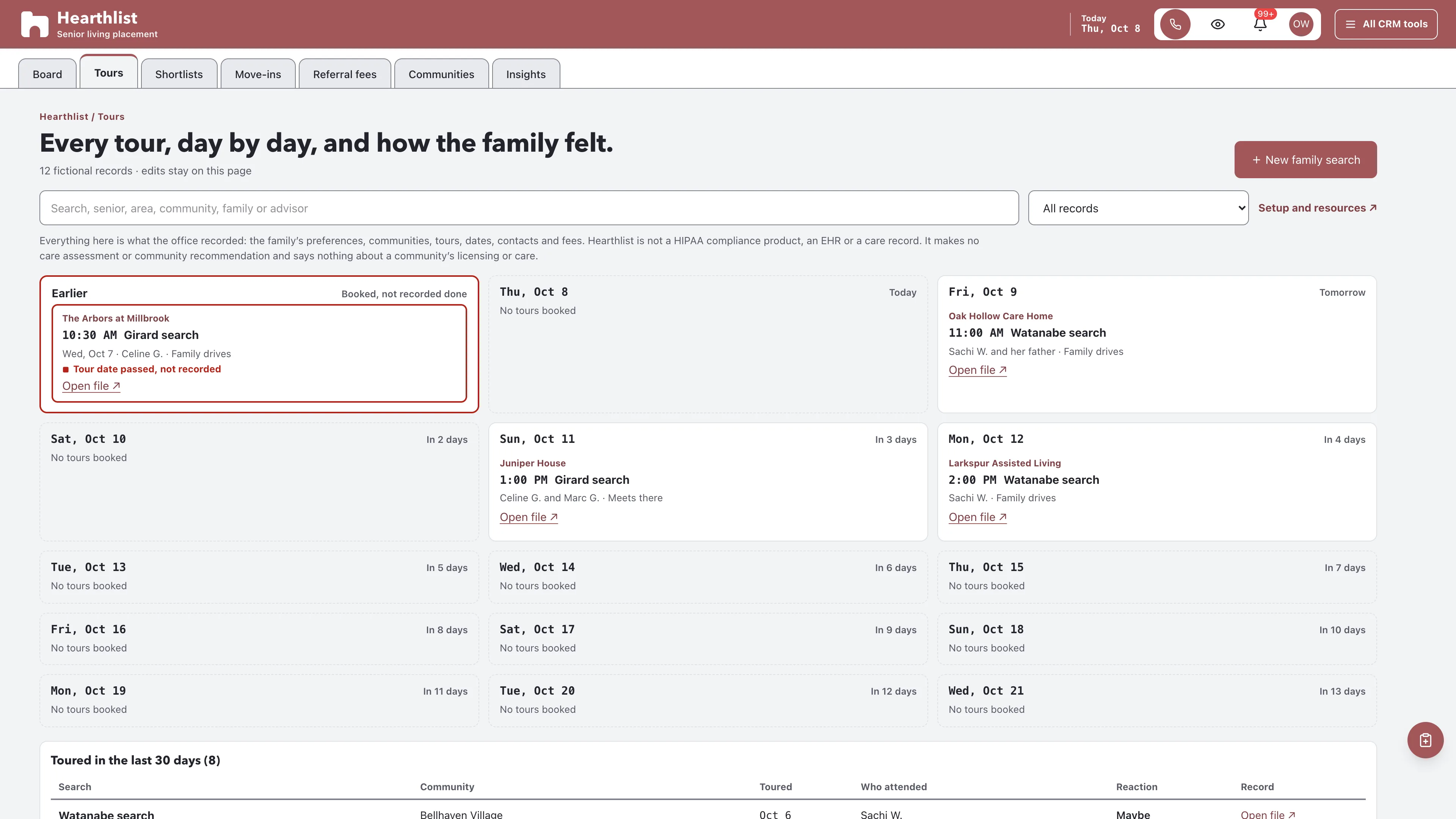Click the phone call icon in header
The height and width of the screenshot is (819, 1456).
1175,24
